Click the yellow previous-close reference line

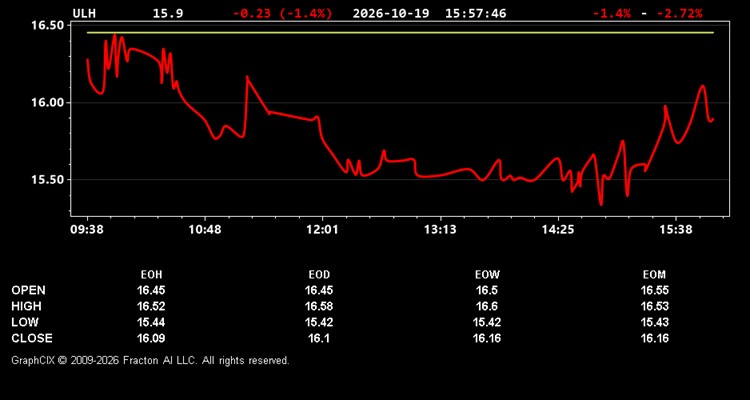(x=400, y=33)
